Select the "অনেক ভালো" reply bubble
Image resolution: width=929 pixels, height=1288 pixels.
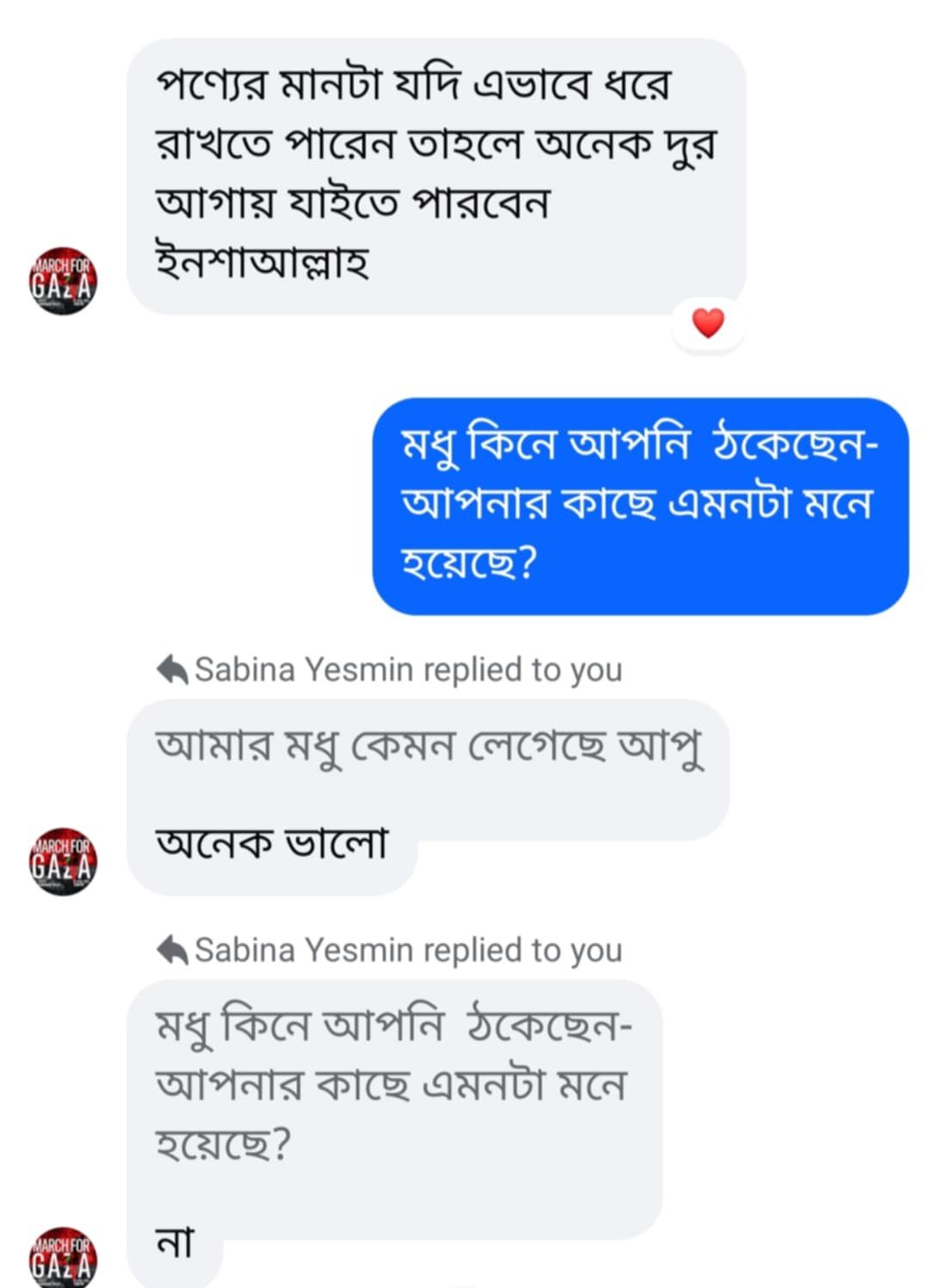pos(271,844)
